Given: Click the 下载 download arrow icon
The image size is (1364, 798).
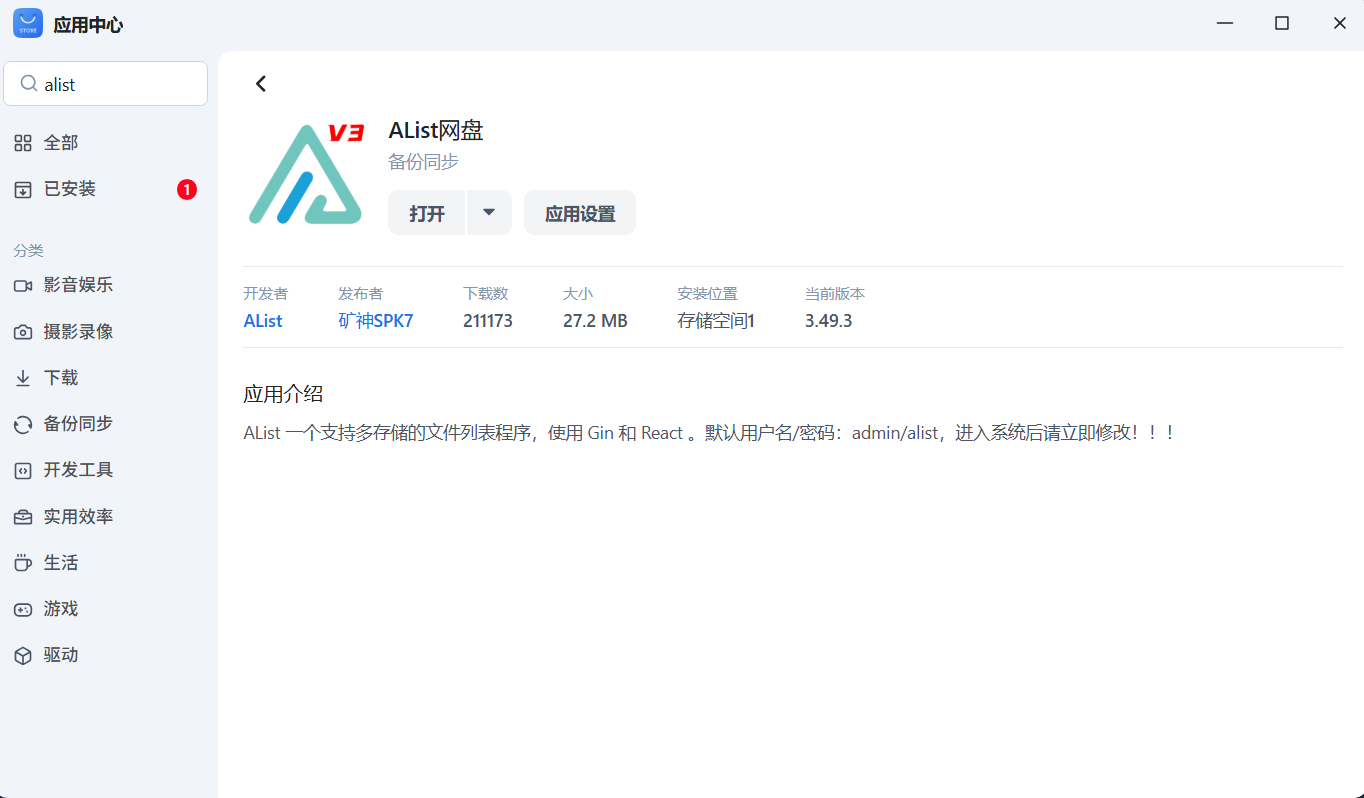Looking at the screenshot, I should (x=23, y=378).
